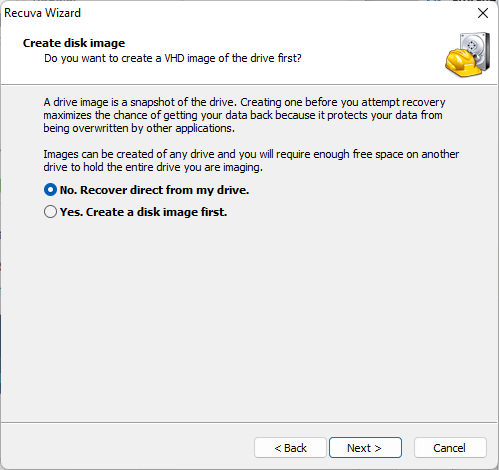Click the drive image snapshot explanation paragraph
Viewport: 499px width, 470px height.
coord(244,115)
